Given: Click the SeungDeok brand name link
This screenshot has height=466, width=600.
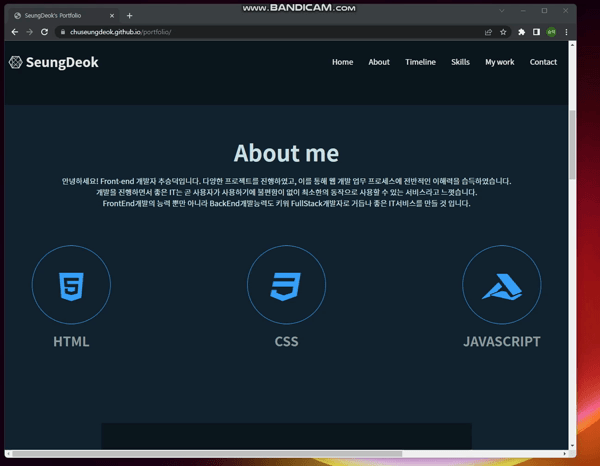Looking at the screenshot, I should [62, 62].
